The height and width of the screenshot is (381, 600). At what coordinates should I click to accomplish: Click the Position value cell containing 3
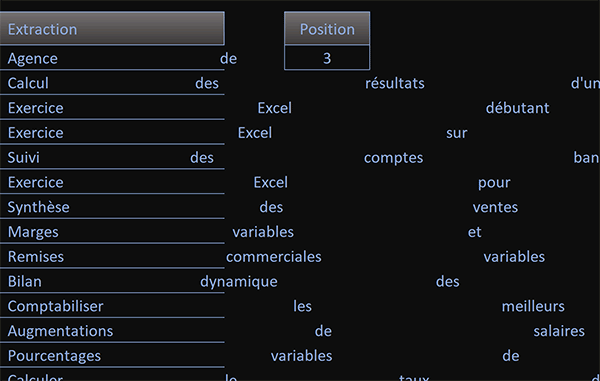[x=327, y=58]
